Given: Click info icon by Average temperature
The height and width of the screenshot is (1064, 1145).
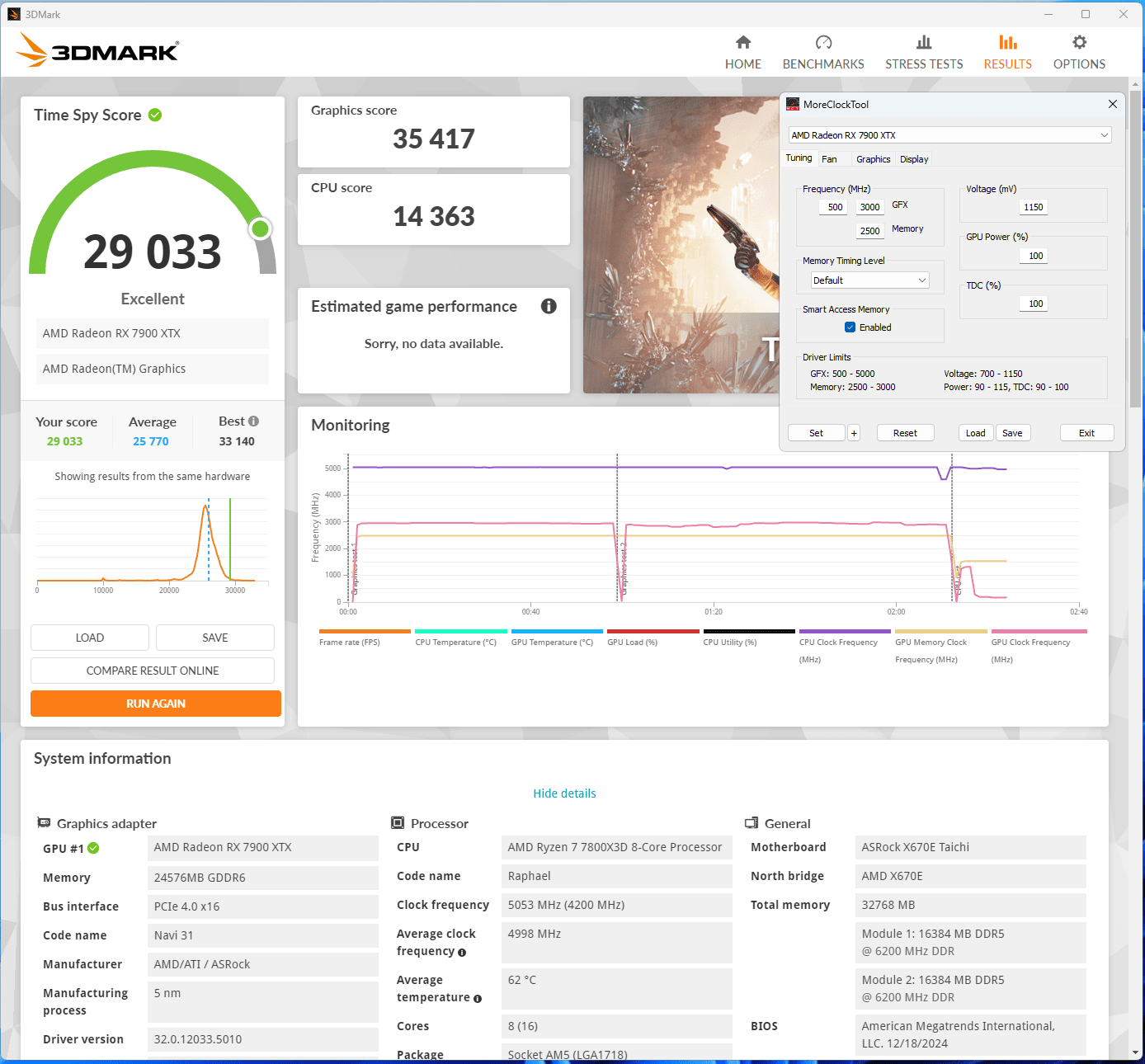Looking at the screenshot, I should click(478, 999).
